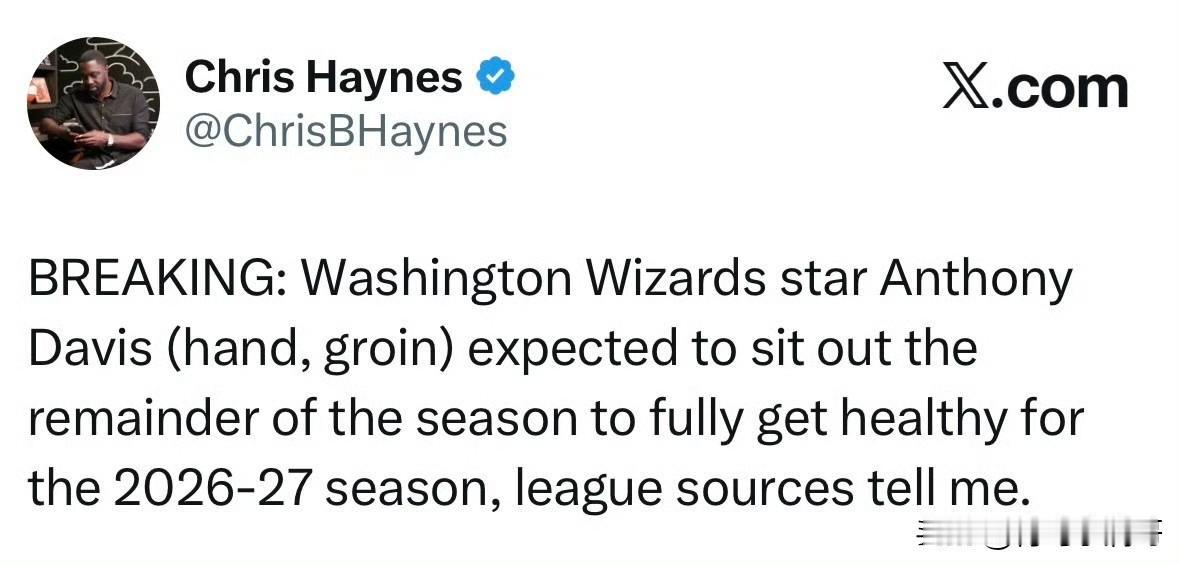Click the word "remainder" in the tweet
Screen dimensions: 1179x564
135,420
